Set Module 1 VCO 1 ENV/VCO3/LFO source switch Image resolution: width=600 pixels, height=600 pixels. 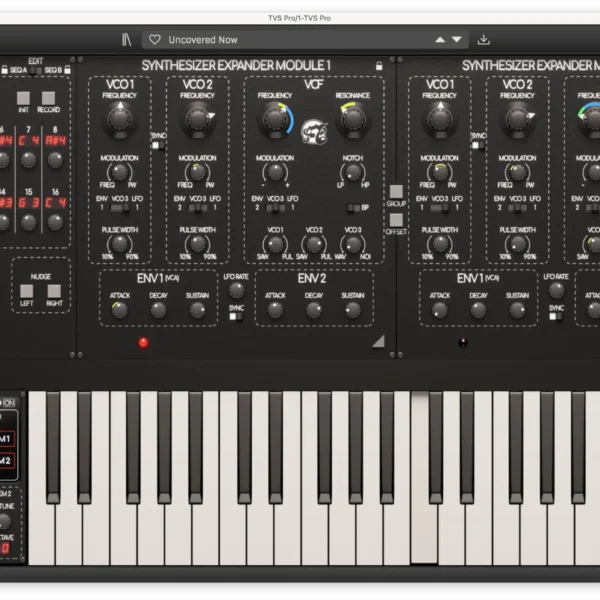pos(120,208)
